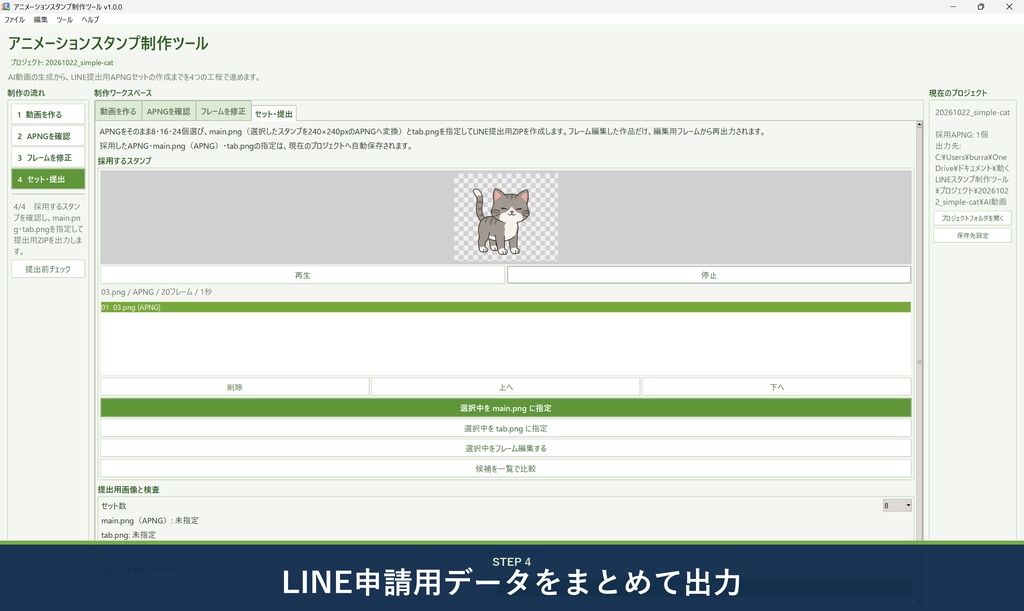Click 選択中を tab.png に指定

[505, 428]
